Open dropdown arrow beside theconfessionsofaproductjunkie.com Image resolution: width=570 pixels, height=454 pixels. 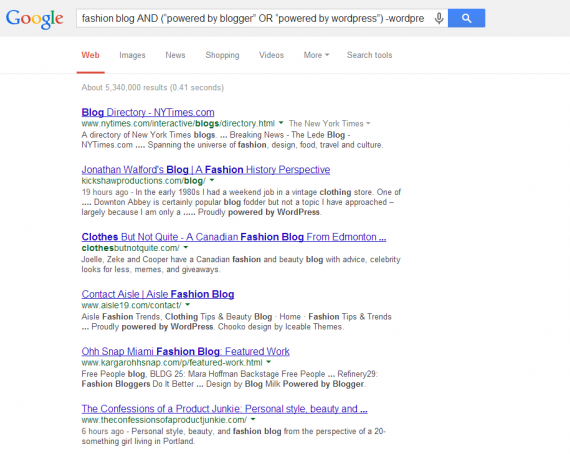[x=253, y=419]
